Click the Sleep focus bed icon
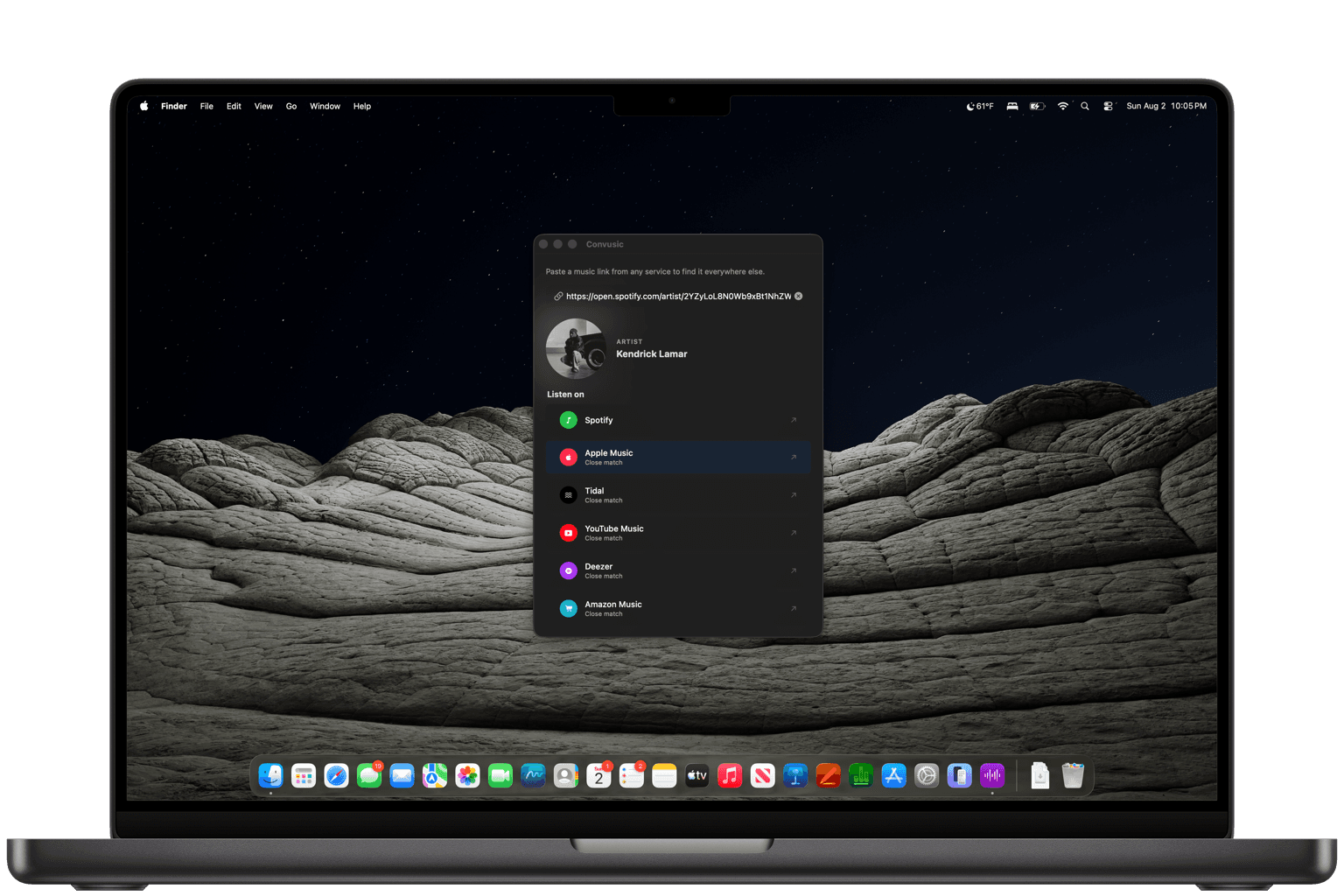The width and height of the screenshot is (1344, 896). (1012, 106)
